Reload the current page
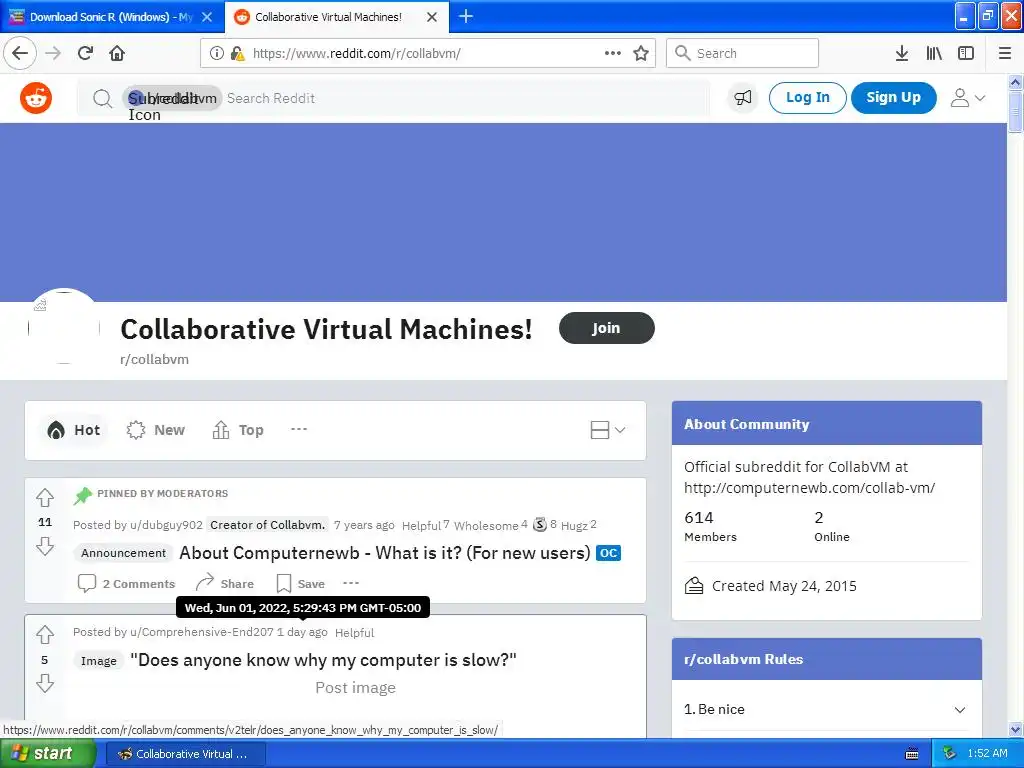This screenshot has width=1024, height=768. coord(85,53)
